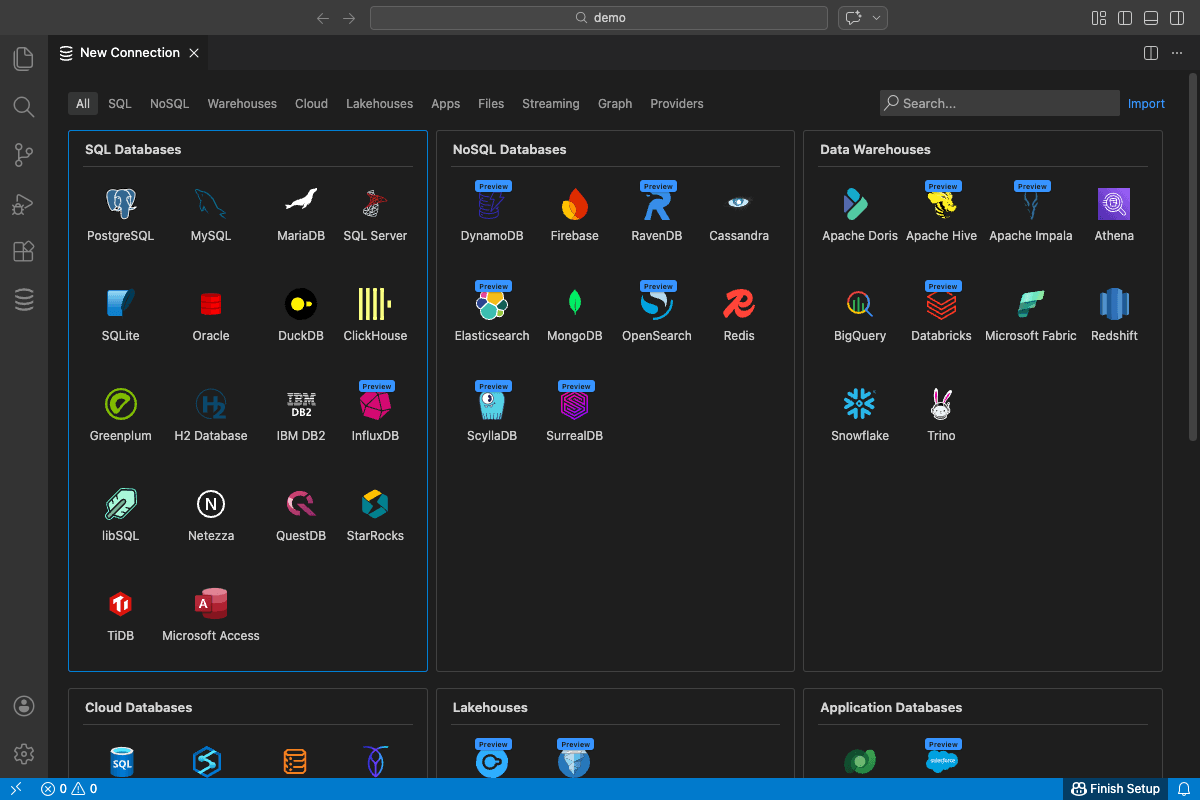Open the More Actions ellipsis menu
The image size is (1200, 800).
(x=1177, y=53)
